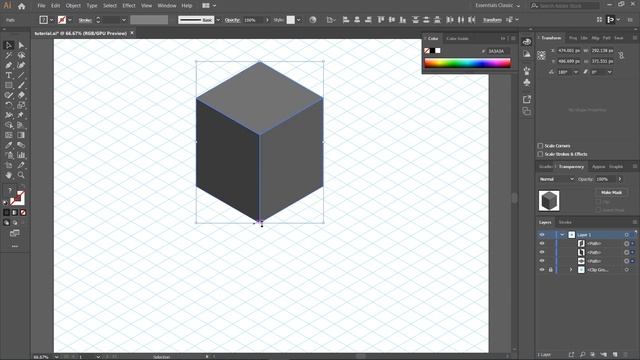The height and width of the screenshot is (360, 640).
Task: Click the Transform link in control bar
Action: pyautogui.click(x=492, y=20)
